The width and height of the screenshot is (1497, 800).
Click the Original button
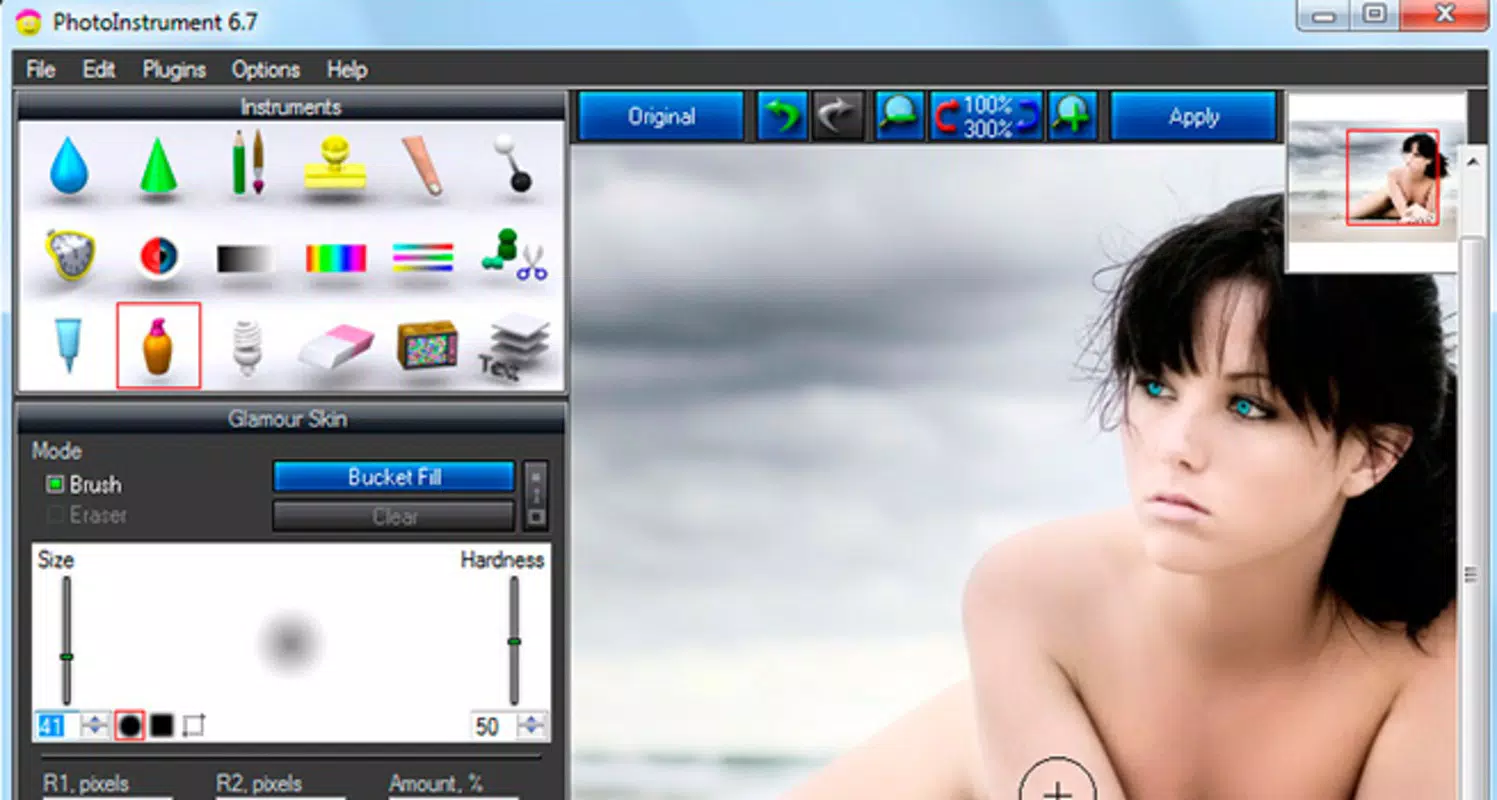[x=661, y=117]
